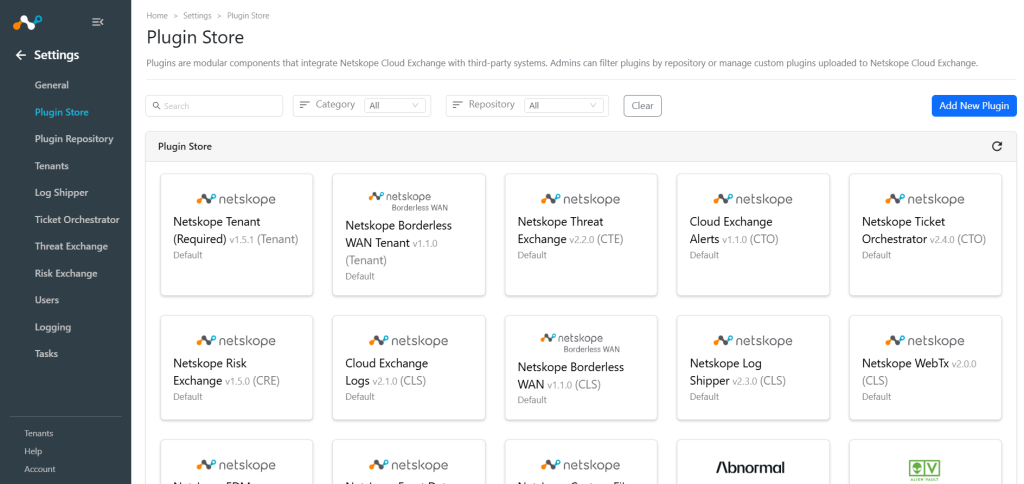Open Logging settings
The image size is (1024, 484).
(x=53, y=327)
